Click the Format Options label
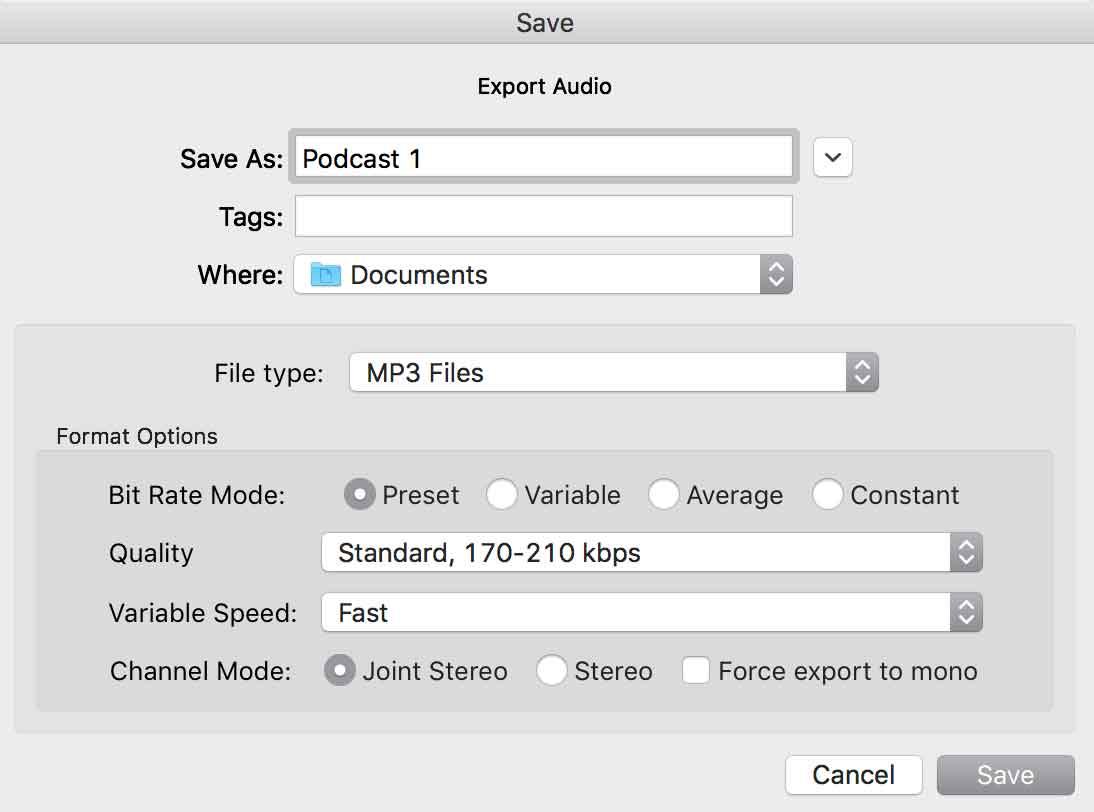Viewport: 1094px width, 812px height. pyautogui.click(x=137, y=437)
